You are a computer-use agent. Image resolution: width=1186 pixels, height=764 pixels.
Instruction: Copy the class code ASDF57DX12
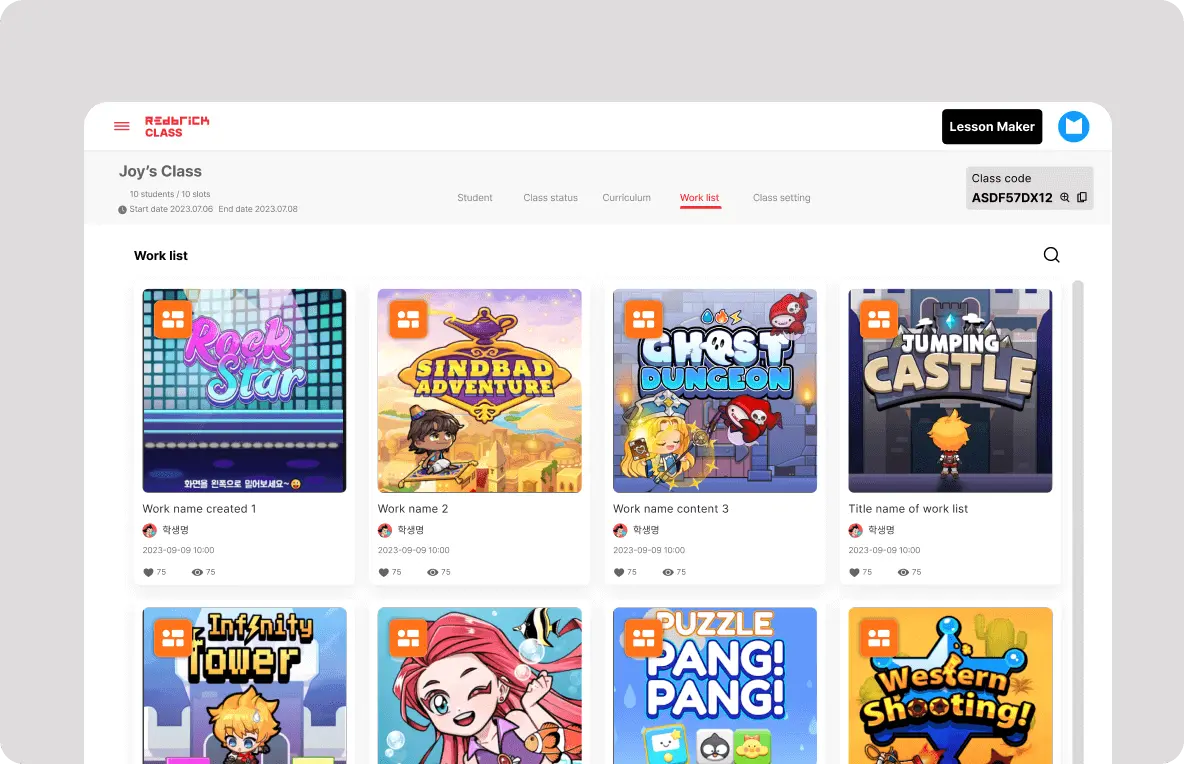(x=1082, y=197)
